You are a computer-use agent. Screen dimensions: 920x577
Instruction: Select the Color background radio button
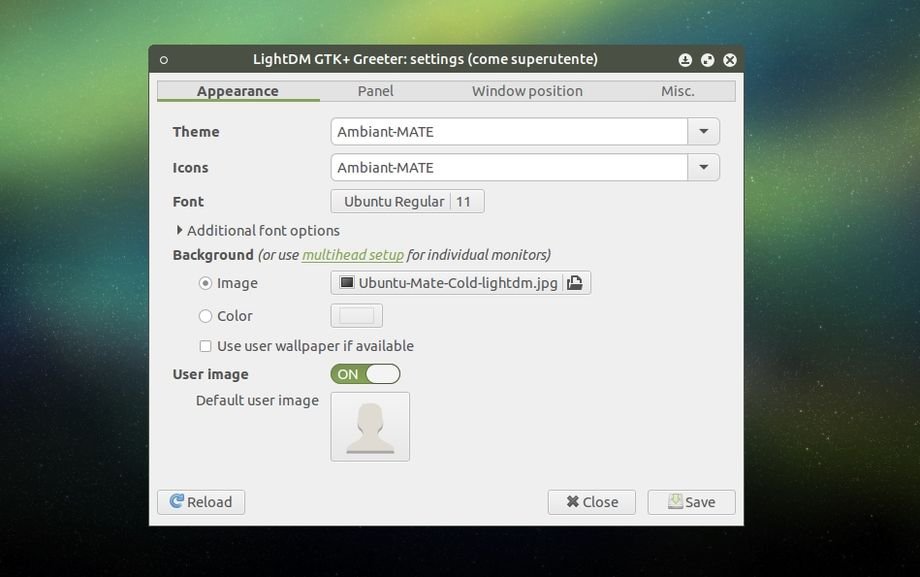pyautogui.click(x=206, y=316)
